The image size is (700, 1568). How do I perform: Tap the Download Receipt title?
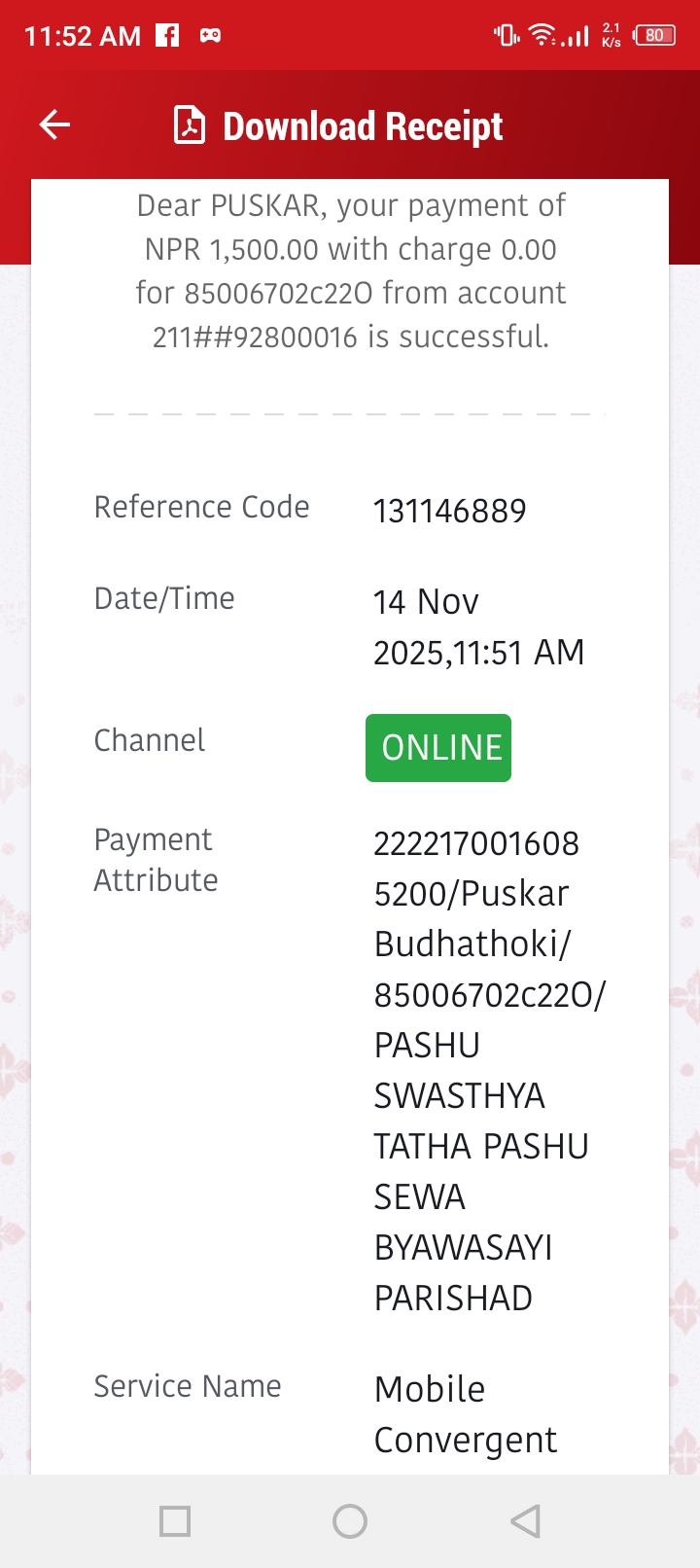tap(363, 126)
